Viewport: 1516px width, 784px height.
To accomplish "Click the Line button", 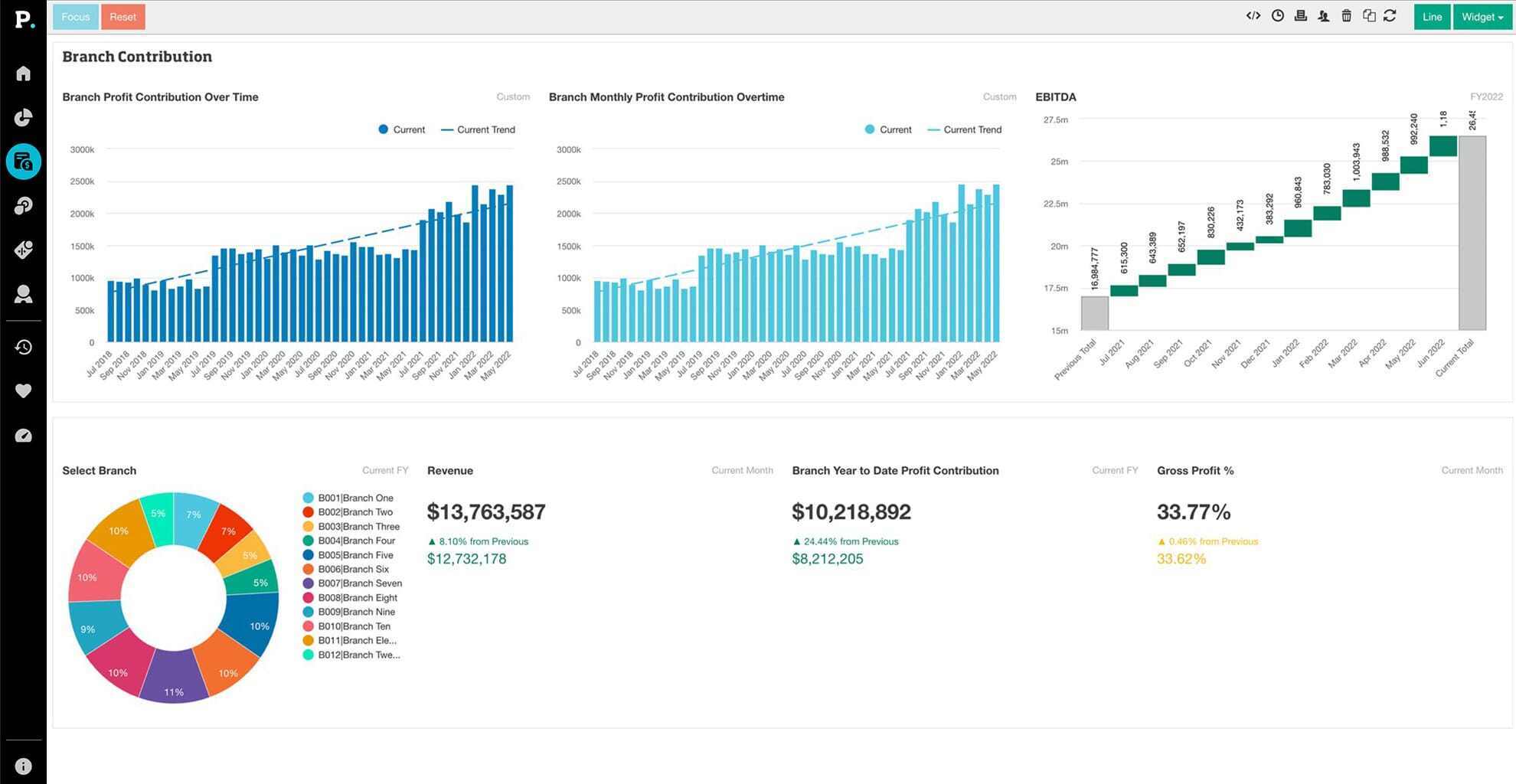I will pos(1432,17).
